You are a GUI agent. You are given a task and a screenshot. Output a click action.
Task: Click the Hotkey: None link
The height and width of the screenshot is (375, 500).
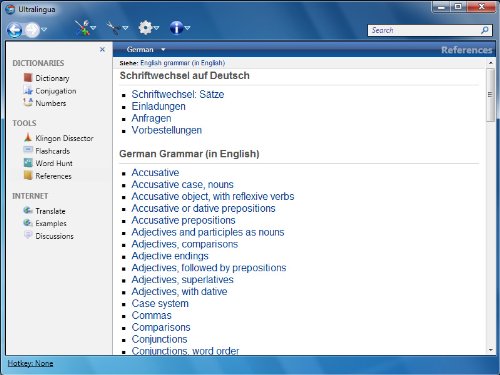[30, 363]
